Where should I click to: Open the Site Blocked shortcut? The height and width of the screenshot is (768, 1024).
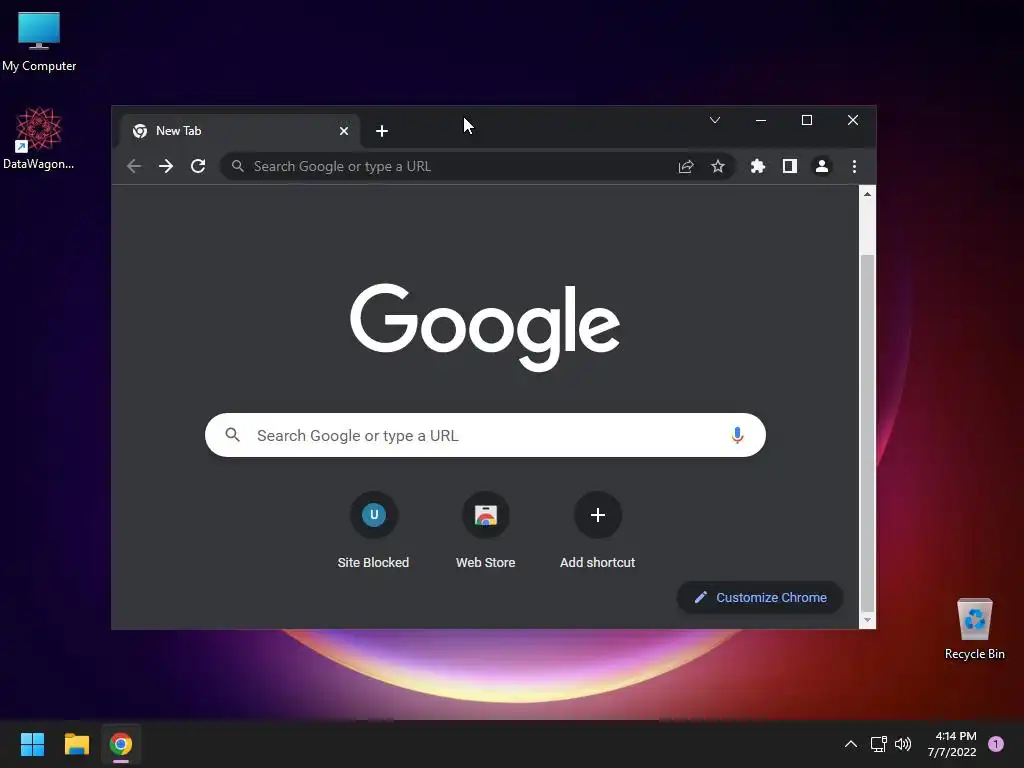coord(374,530)
